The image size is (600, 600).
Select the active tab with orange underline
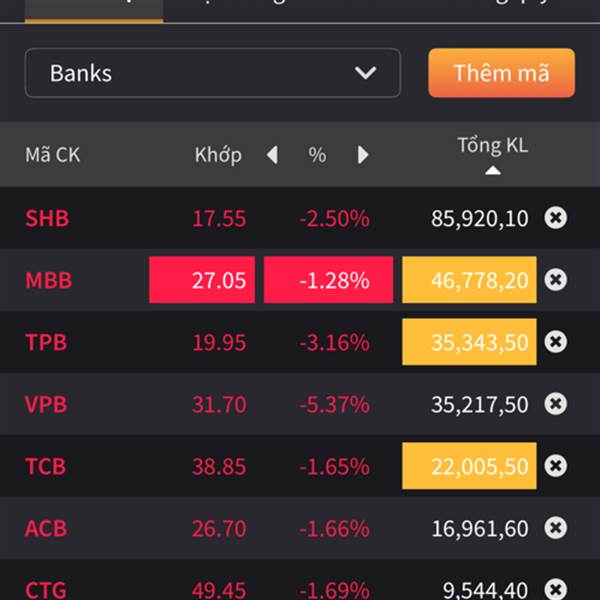click(94, 11)
